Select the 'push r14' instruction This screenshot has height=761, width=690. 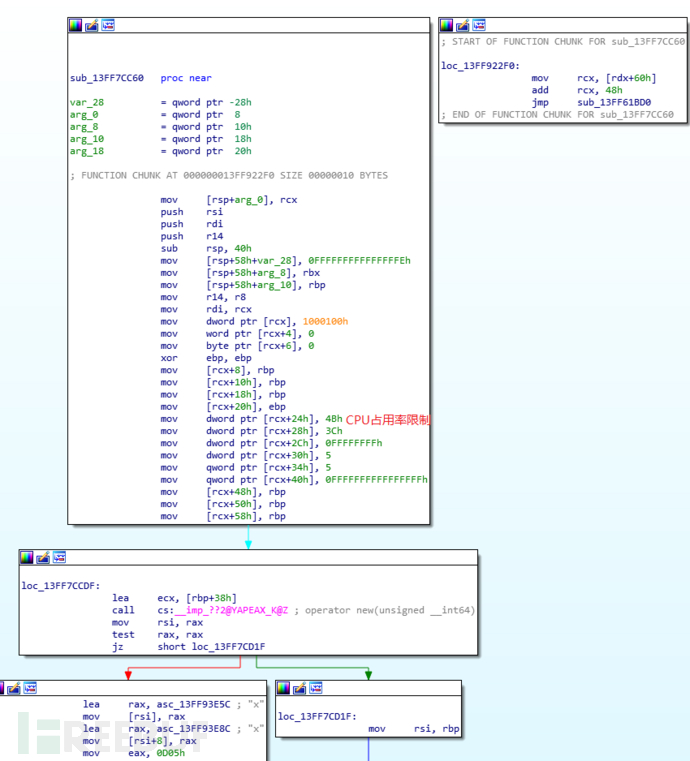tap(192, 236)
